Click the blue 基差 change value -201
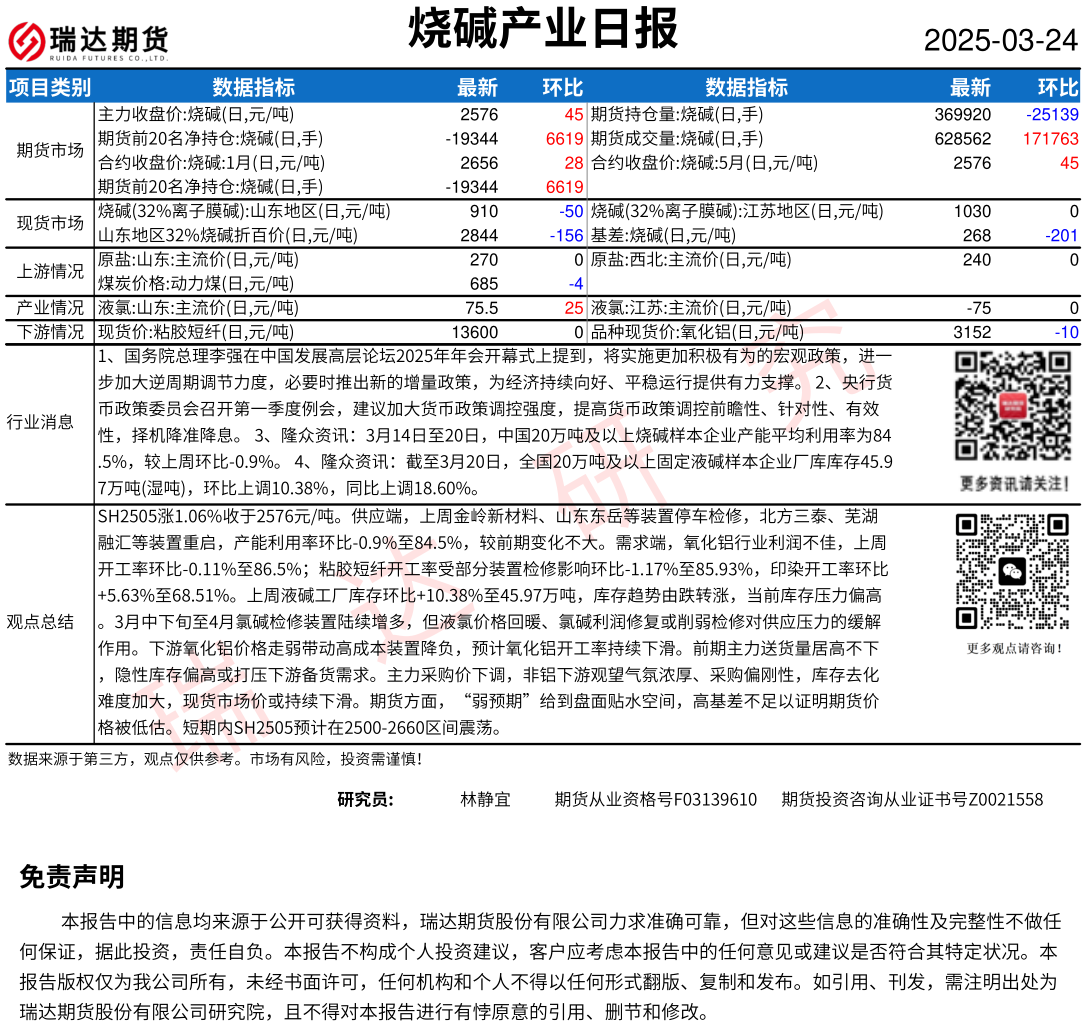This screenshot has height=1025, width=1086. click(1059, 235)
